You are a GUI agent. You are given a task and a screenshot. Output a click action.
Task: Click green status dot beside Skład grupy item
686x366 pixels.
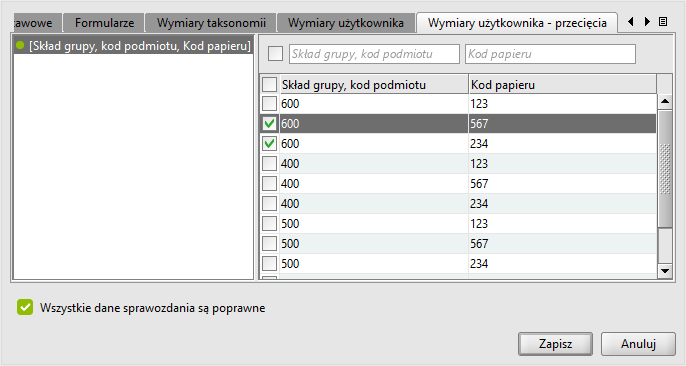pos(20,45)
